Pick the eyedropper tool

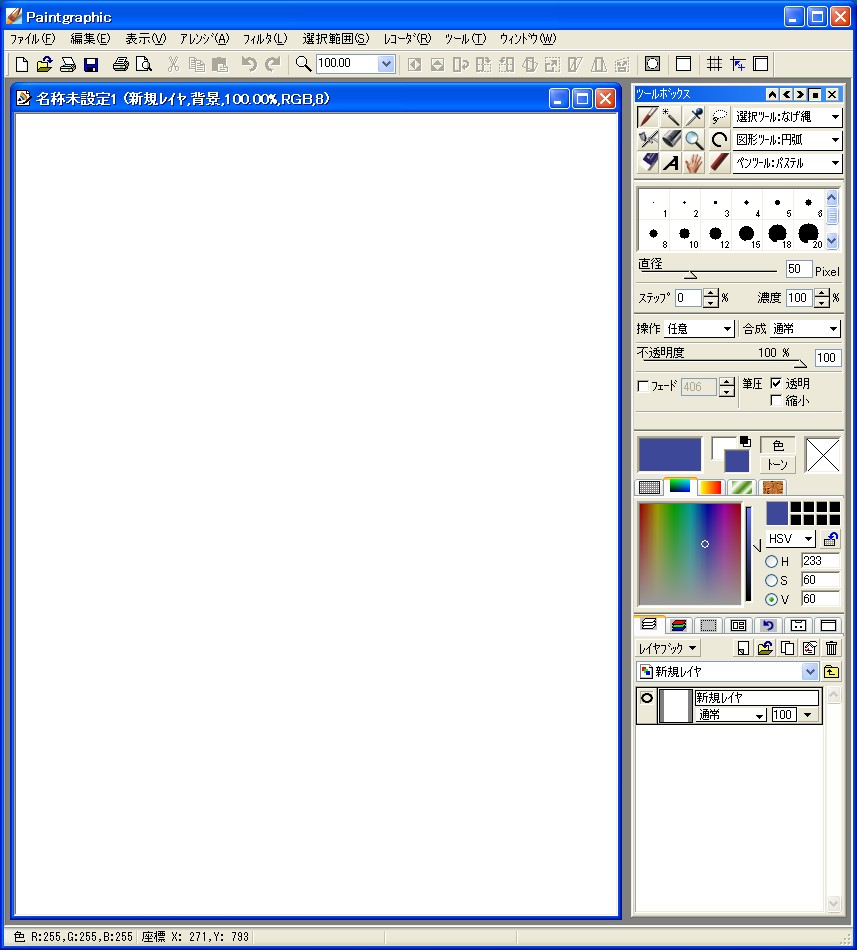coord(694,116)
